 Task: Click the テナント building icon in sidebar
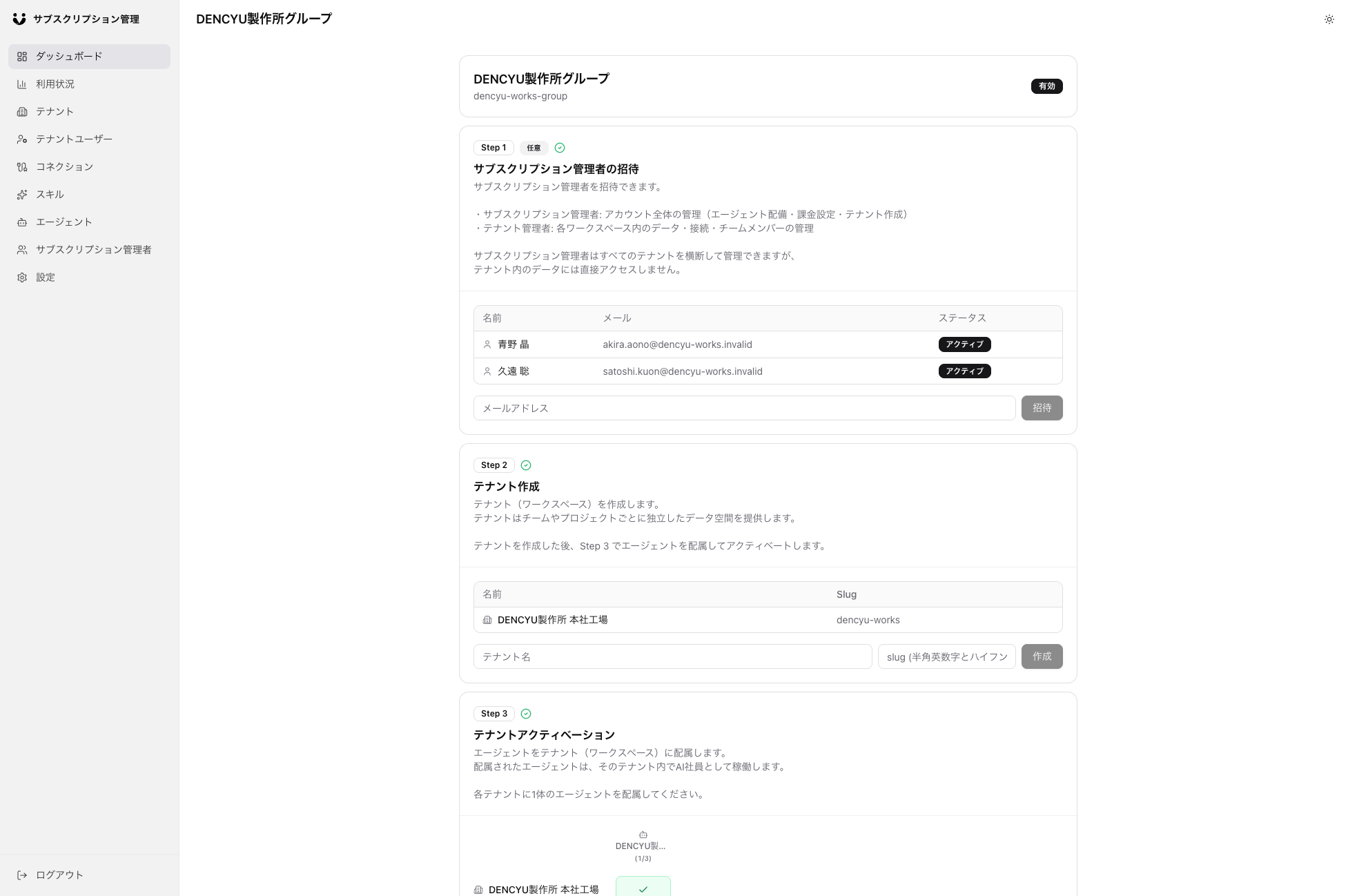click(22, 112)
